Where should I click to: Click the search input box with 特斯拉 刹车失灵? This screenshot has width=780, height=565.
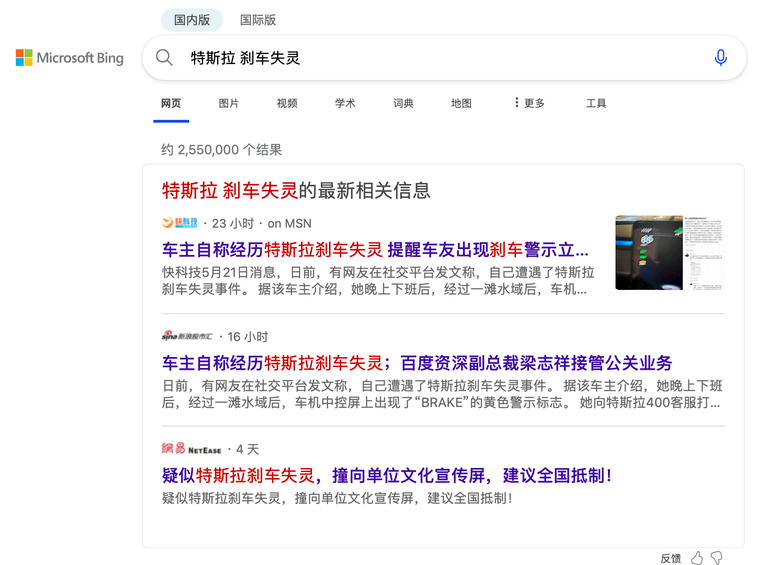(x=444, y=58)
